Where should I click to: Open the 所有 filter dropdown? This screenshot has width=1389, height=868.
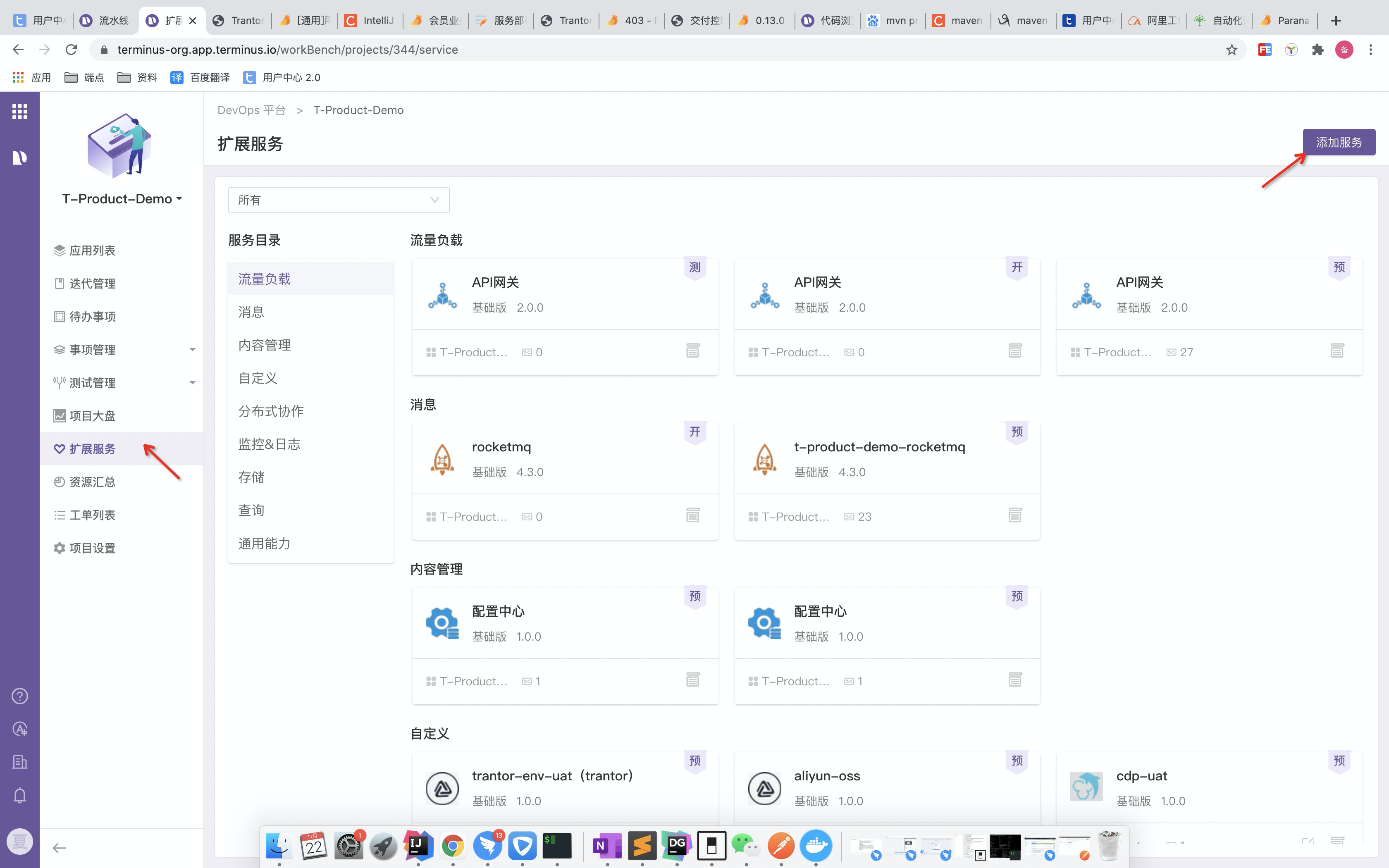(339, 200)
